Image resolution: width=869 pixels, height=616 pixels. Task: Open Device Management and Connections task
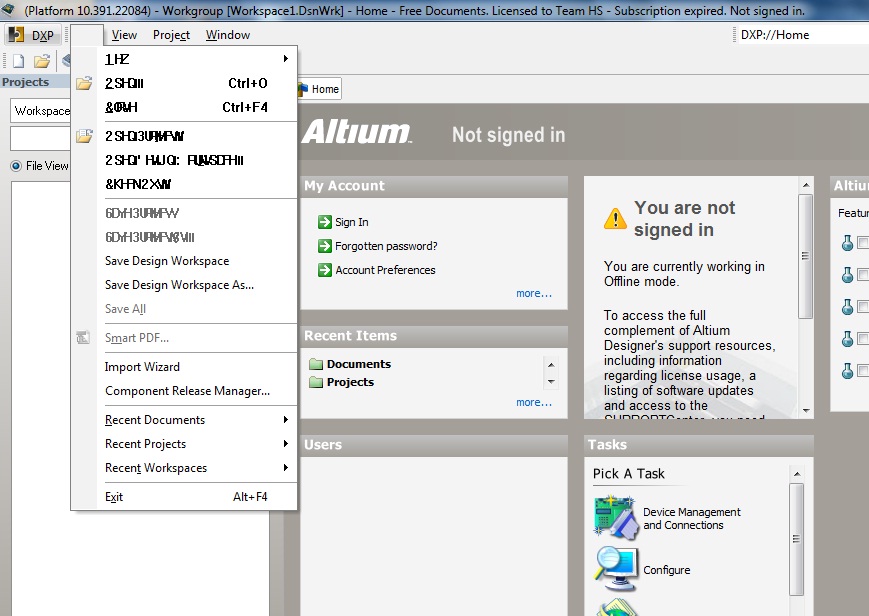click(x=692, y=518)
